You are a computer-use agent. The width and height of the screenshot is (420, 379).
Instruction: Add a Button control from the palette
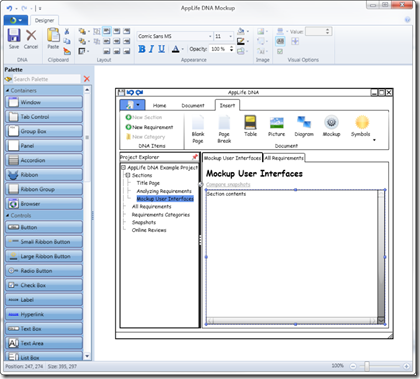(x=44, y=227)
